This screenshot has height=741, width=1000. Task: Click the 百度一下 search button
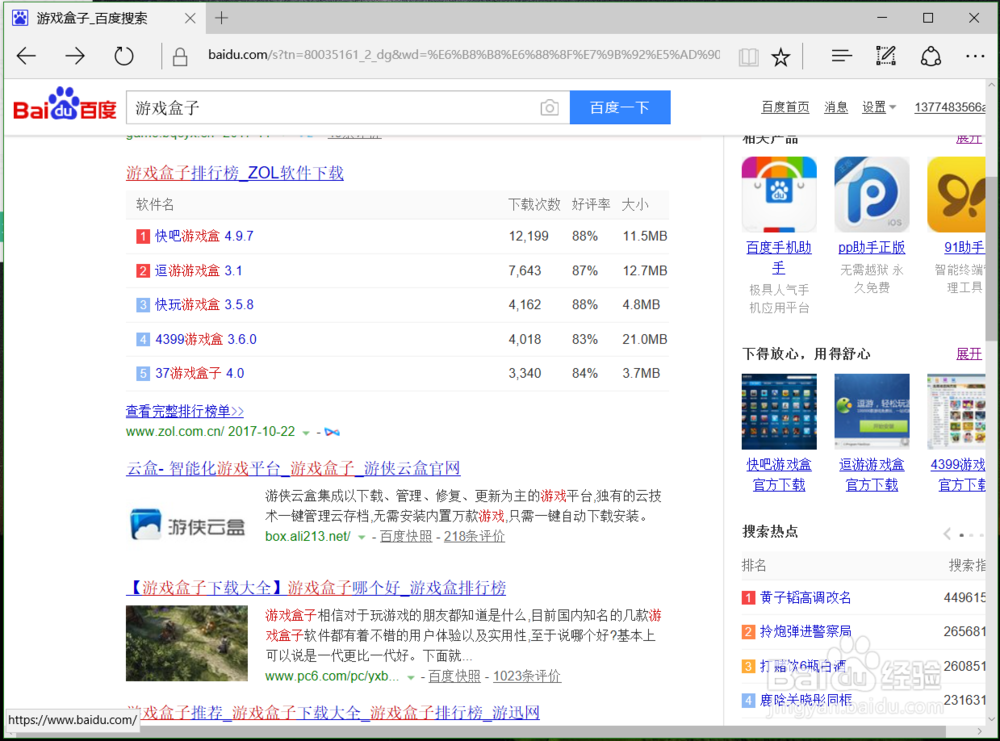click(620, 107)
